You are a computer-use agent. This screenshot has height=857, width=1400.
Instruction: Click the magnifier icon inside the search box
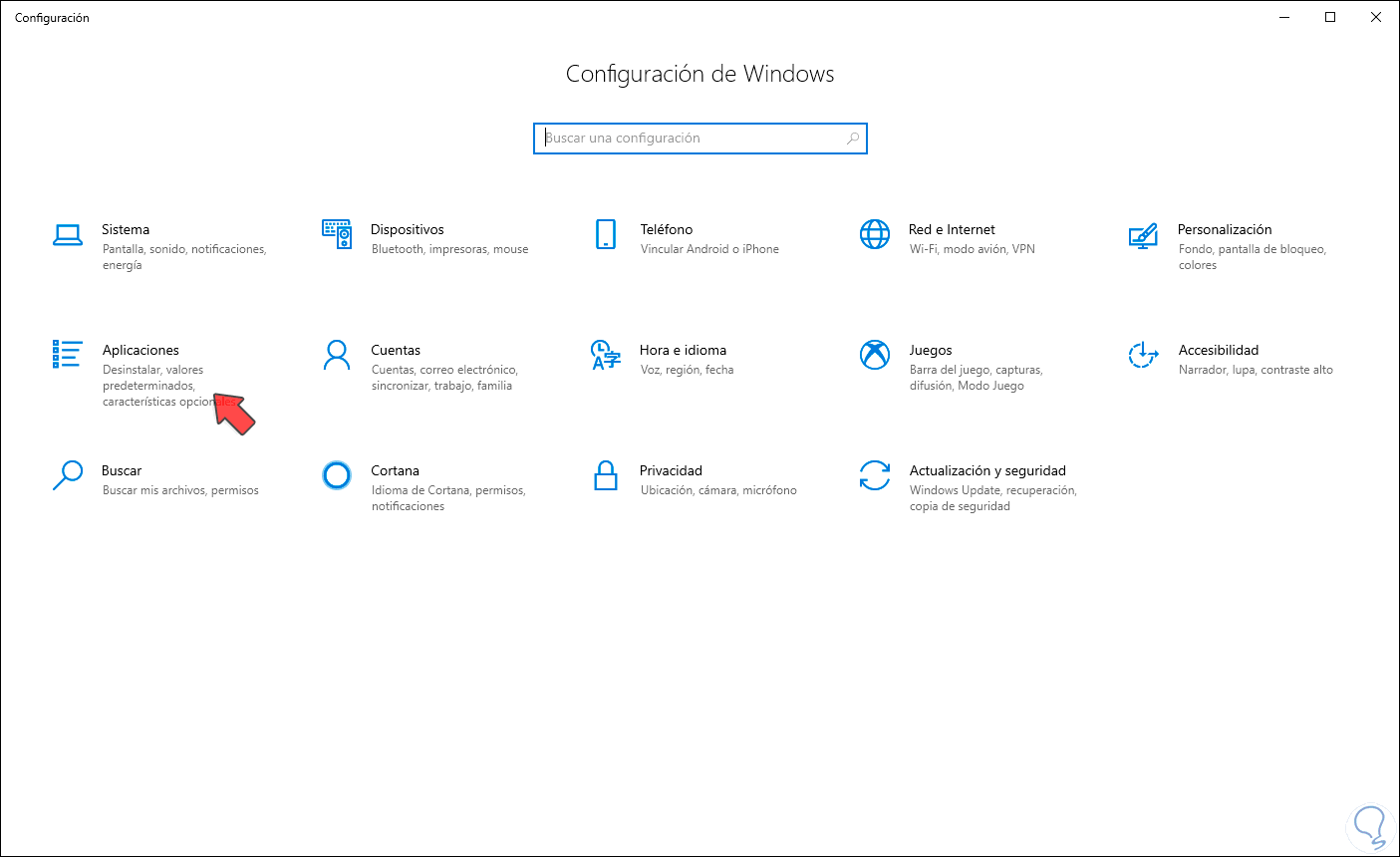coord(853,139)
